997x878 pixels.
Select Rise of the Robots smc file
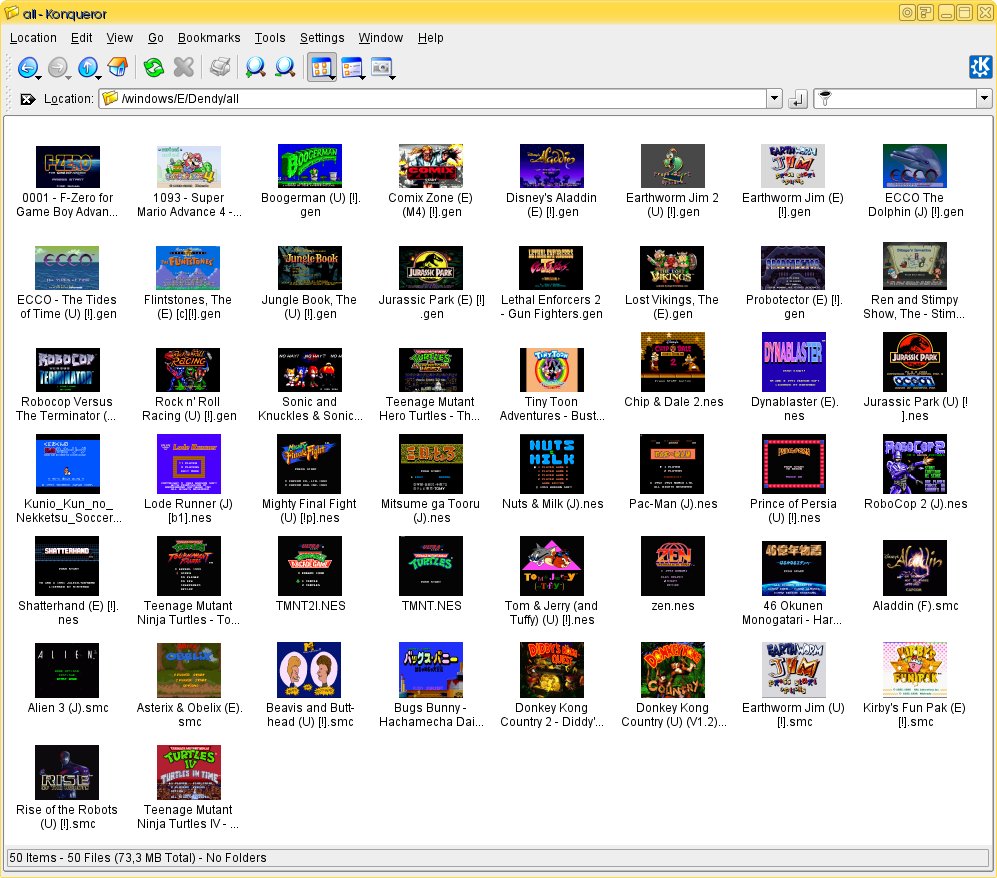67,788
